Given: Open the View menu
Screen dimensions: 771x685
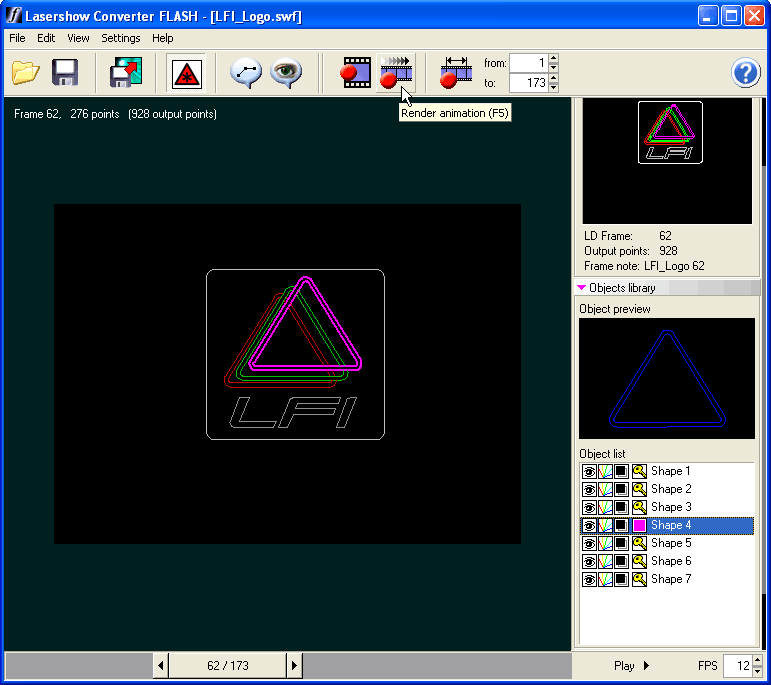Looking at the screenshot, I should [78, 38].
